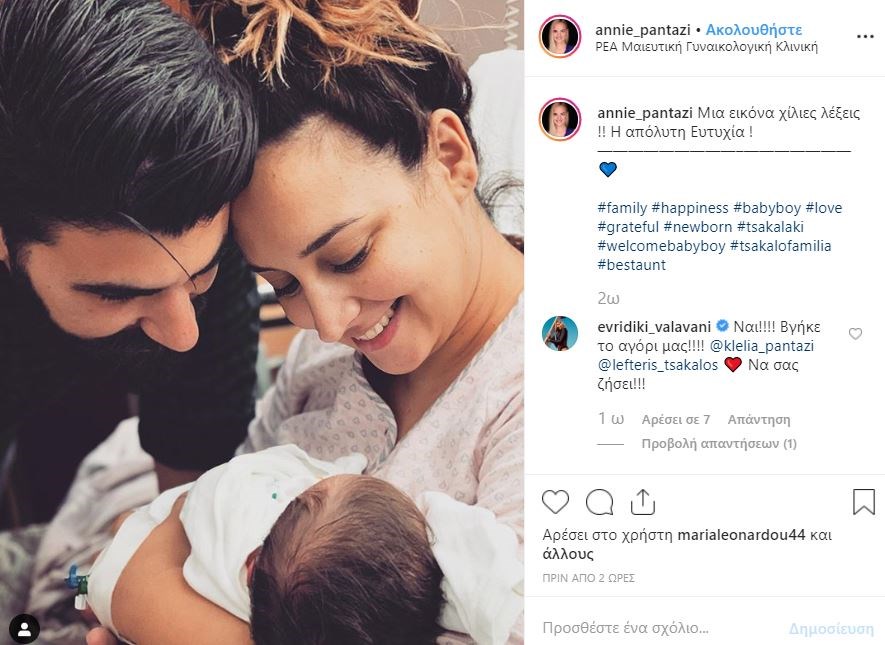Save the post with the bookmark icon
The image size is (885, 645).
(864, 502)
